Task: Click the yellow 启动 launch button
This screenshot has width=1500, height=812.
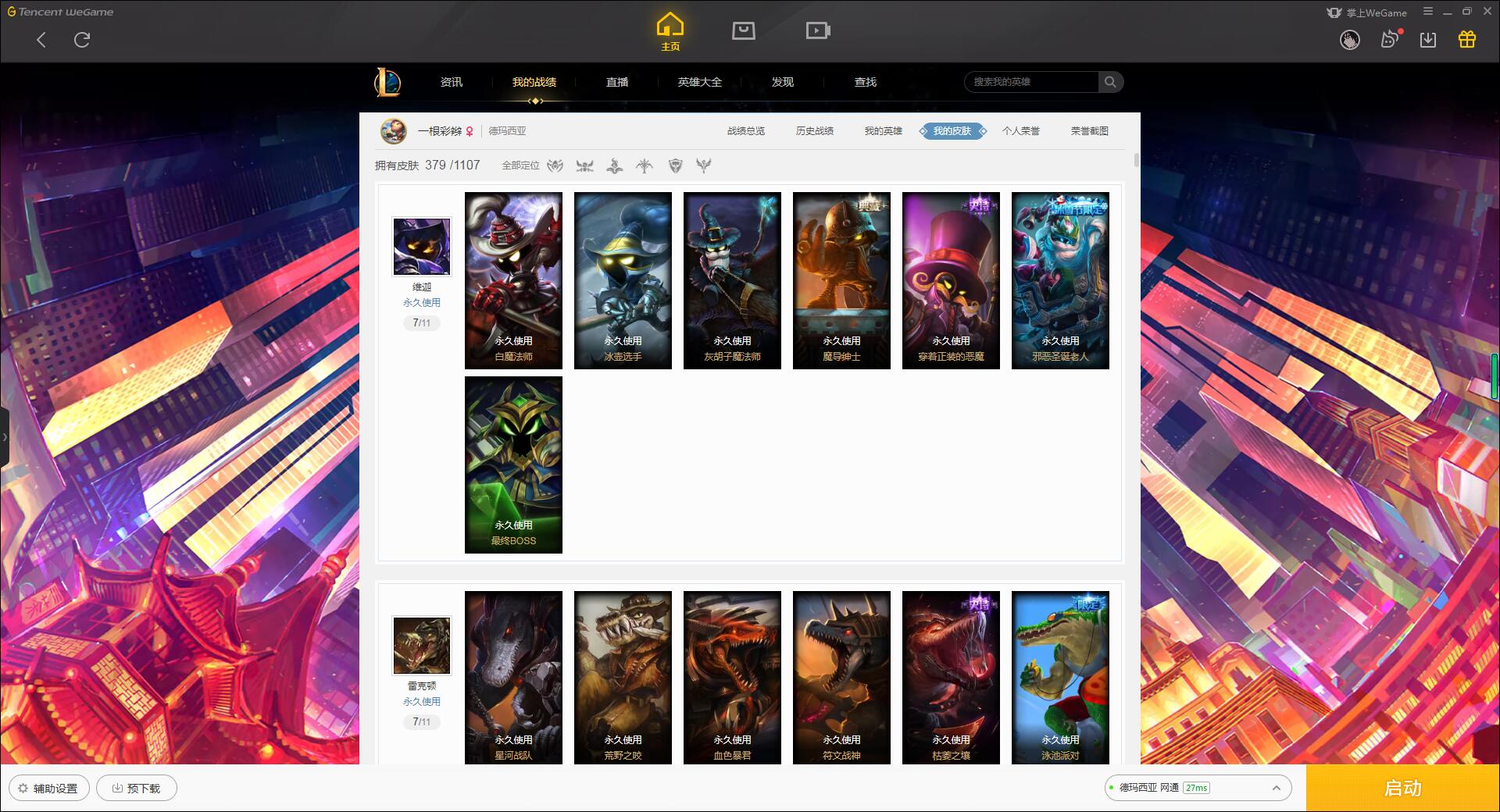Action: tap(1402, 788)
